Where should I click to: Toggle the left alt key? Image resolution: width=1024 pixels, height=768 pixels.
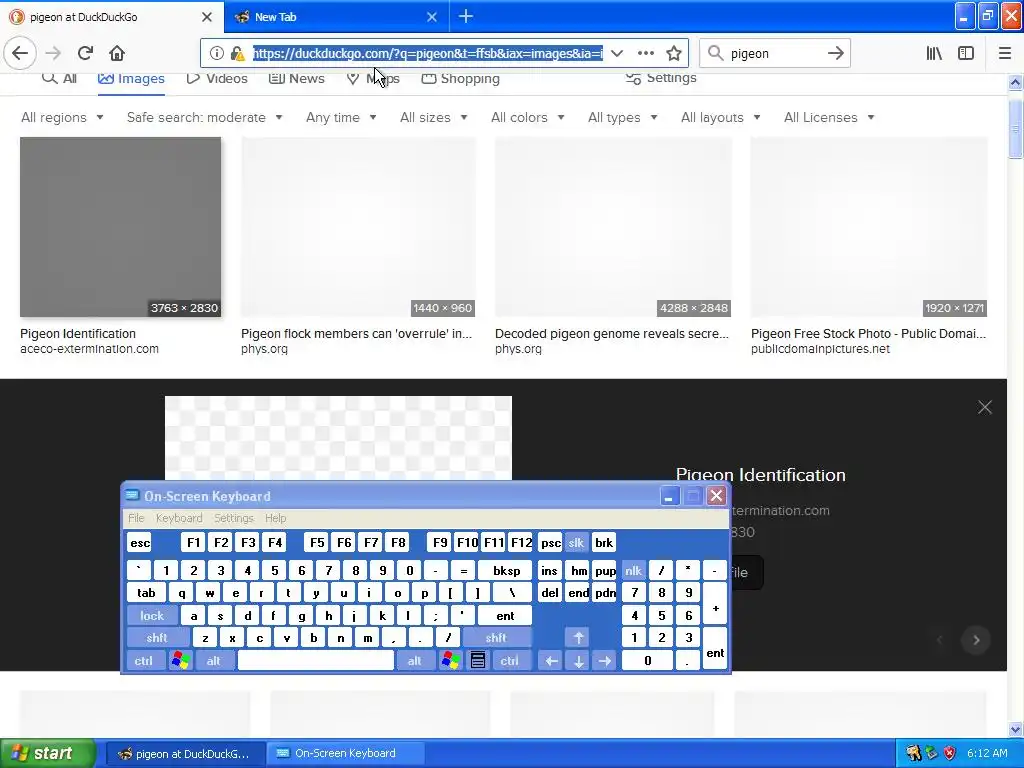tap(214, 661)
